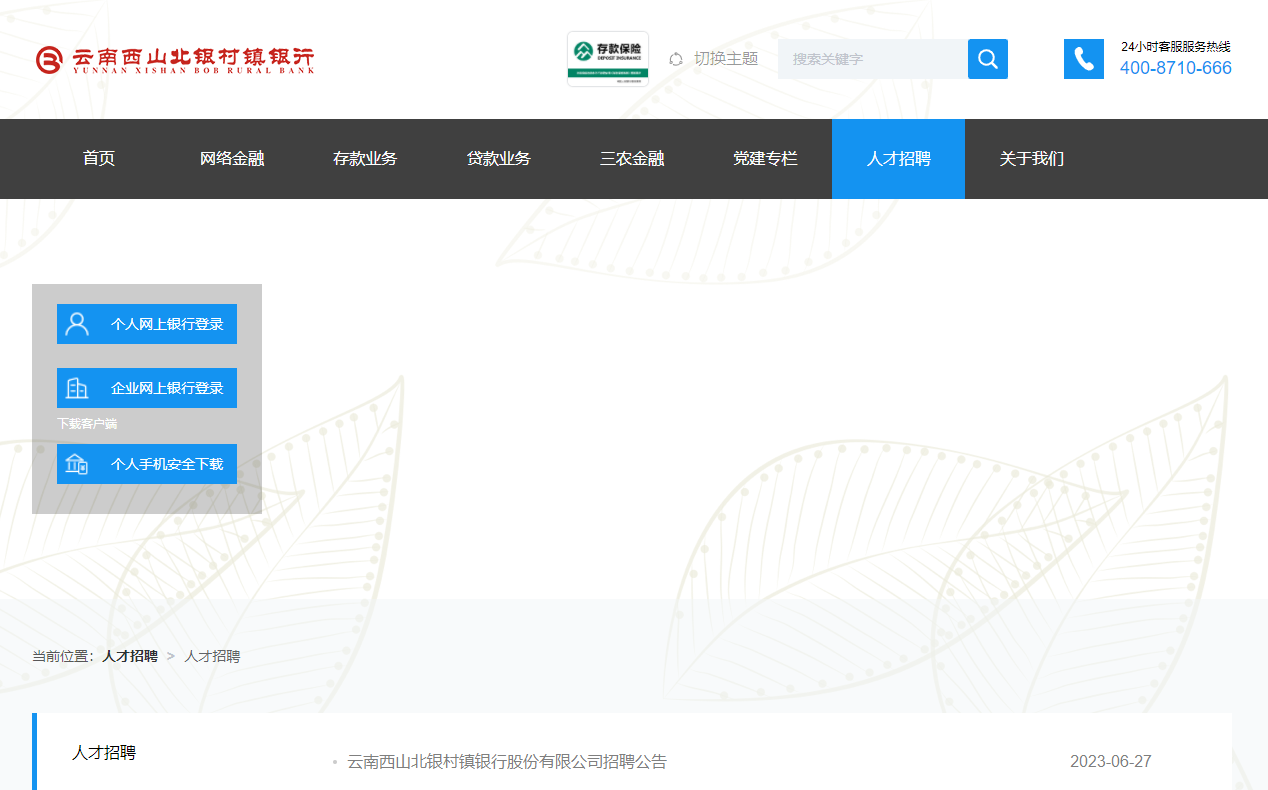Click the person icon for personal banking
Viewport: 1268px width, 790px height.
pyautogui.click(x=77, y=324)
